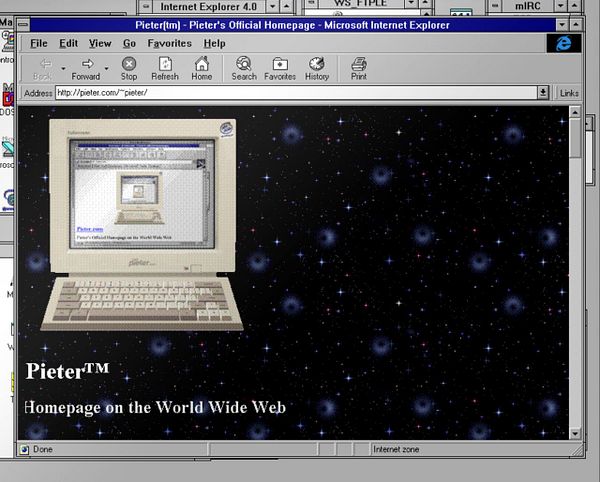This screenshot has width=600, height=482.
Task: Click the Internet Explorer 4.0 group title
Action: coord(209,7)
